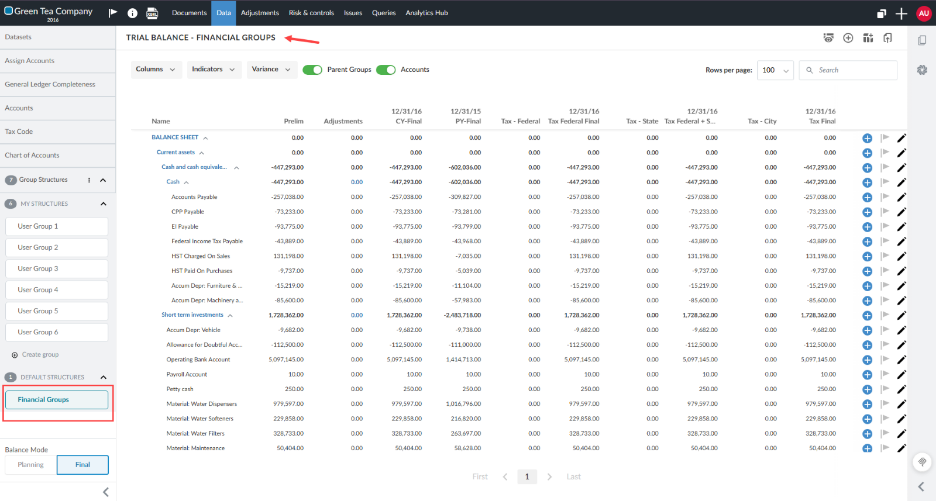The height and width of the screenshot is (501, 936).
Task: Flag the Operating Bank Account row
Action: pos(885,359)
